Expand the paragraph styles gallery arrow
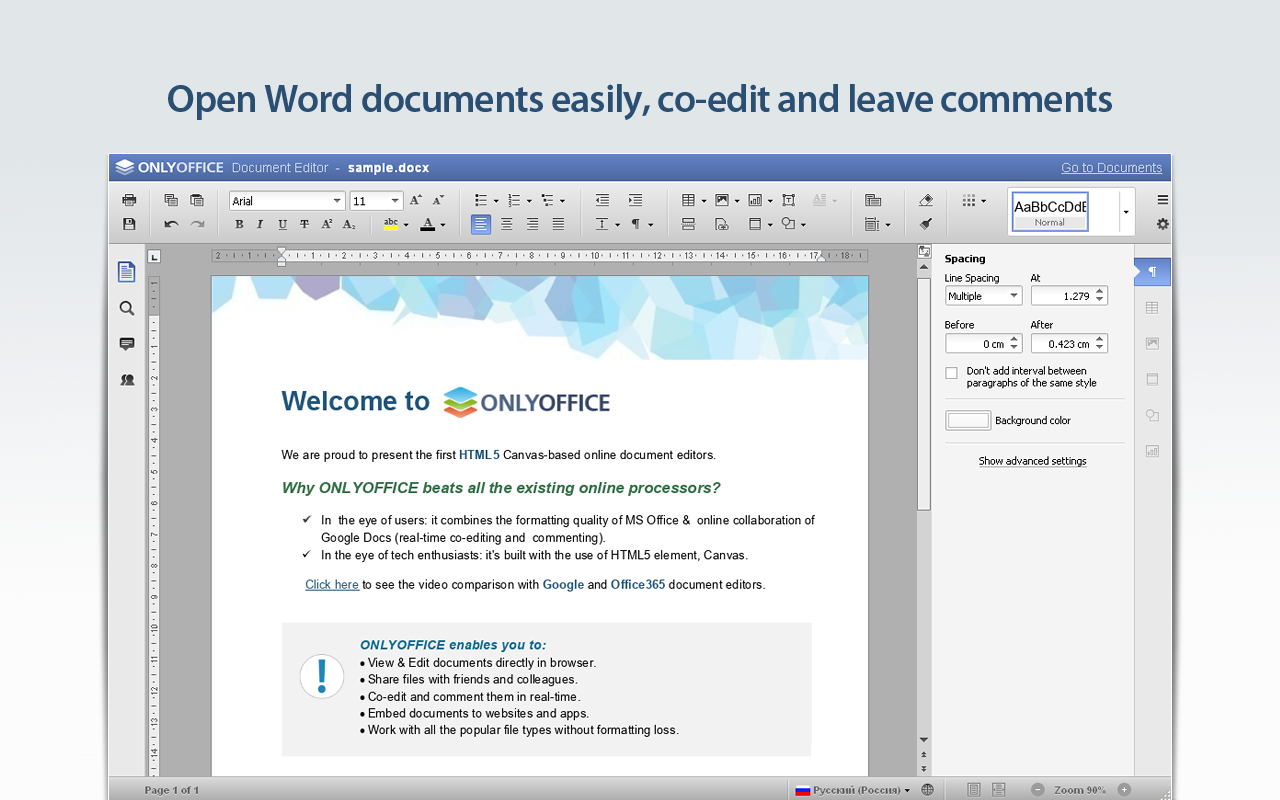Viewport: 1280px width, 800px height. [1126, 212]
